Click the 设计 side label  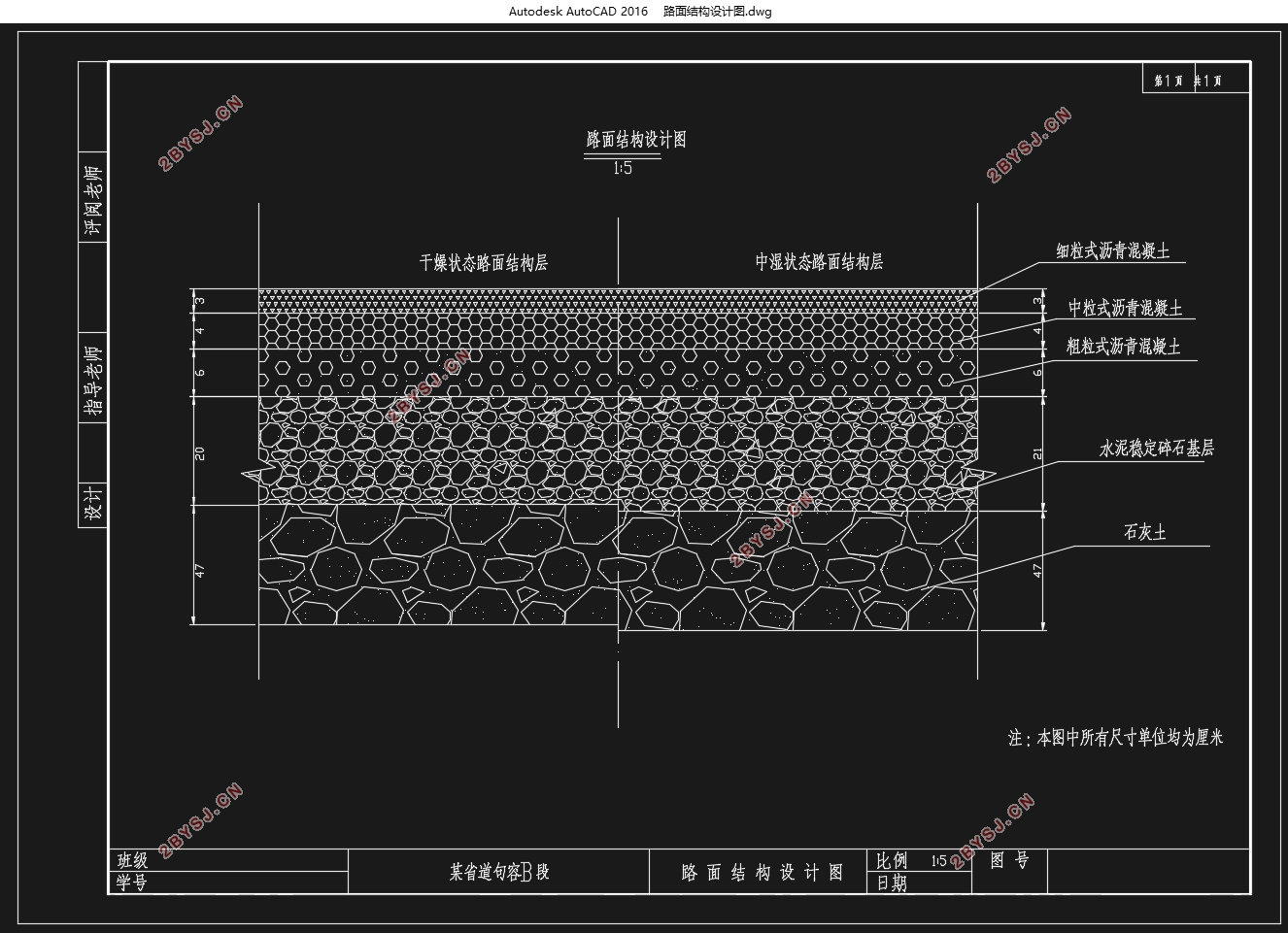click(x=92, y=504)
